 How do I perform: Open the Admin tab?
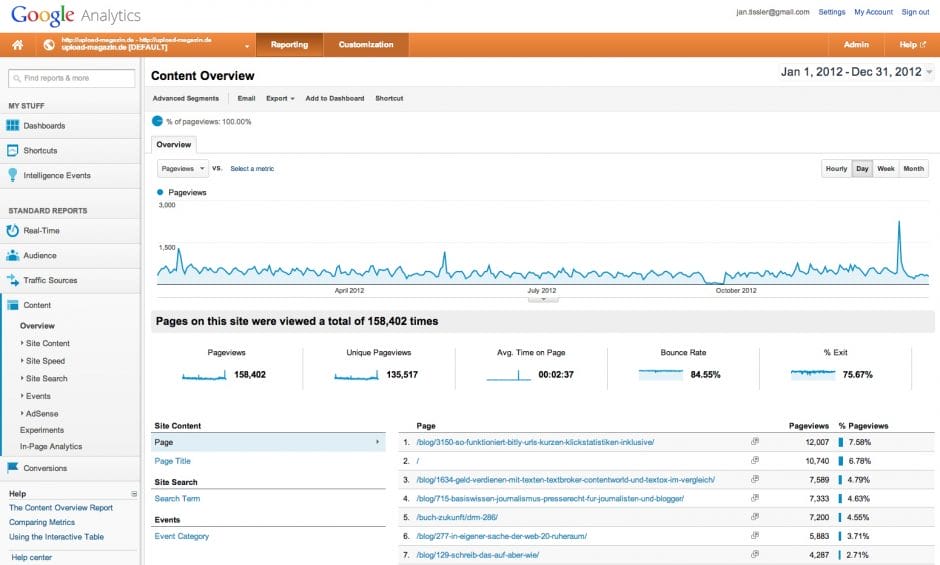click(x=856, y=45)
